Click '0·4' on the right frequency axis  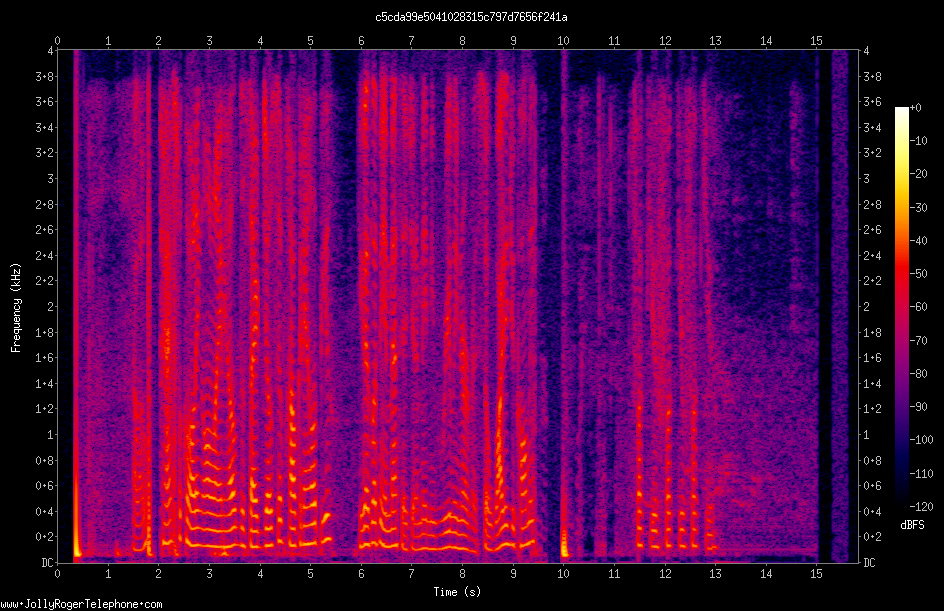[872, 512]
